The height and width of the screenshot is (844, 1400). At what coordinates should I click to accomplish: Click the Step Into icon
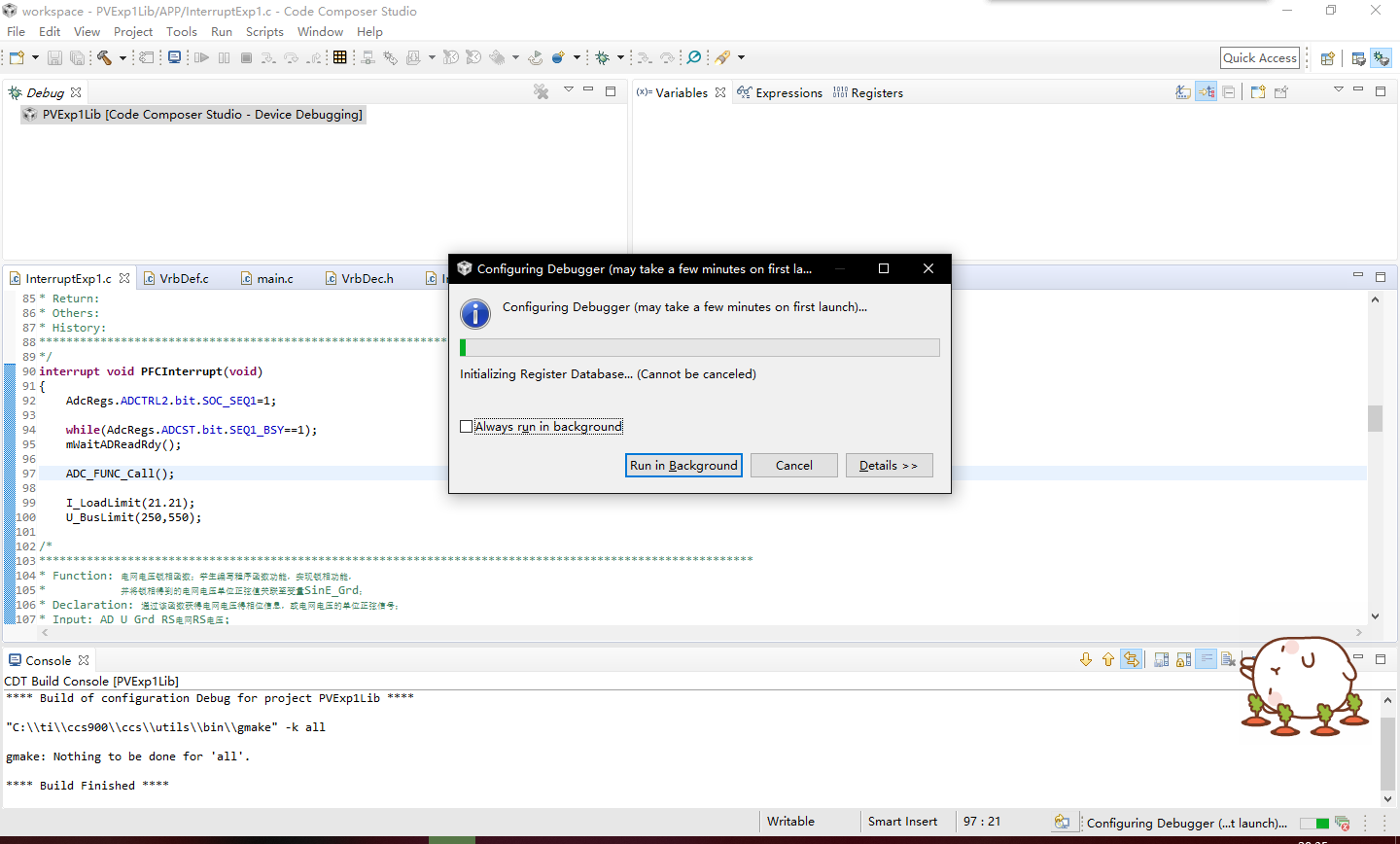268,57
